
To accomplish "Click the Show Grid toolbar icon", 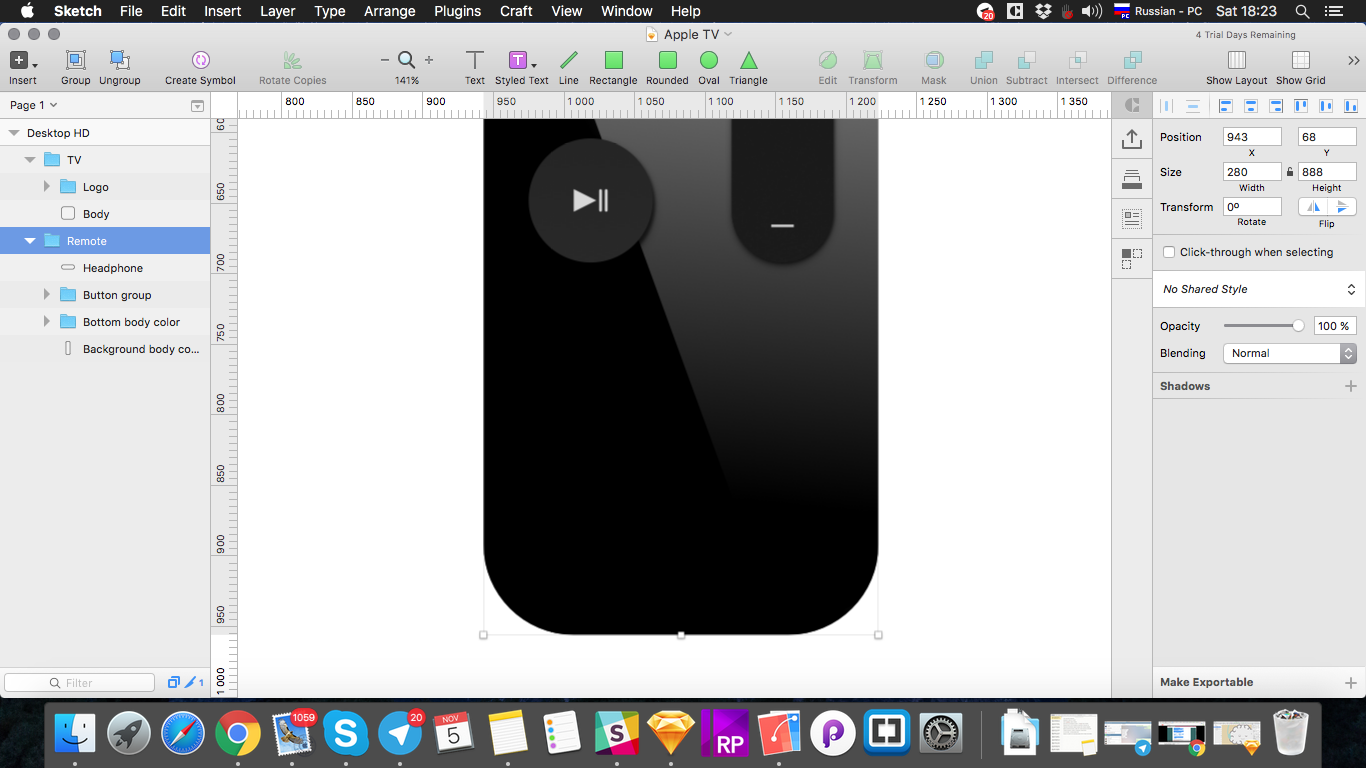I will pos(1300,61).
